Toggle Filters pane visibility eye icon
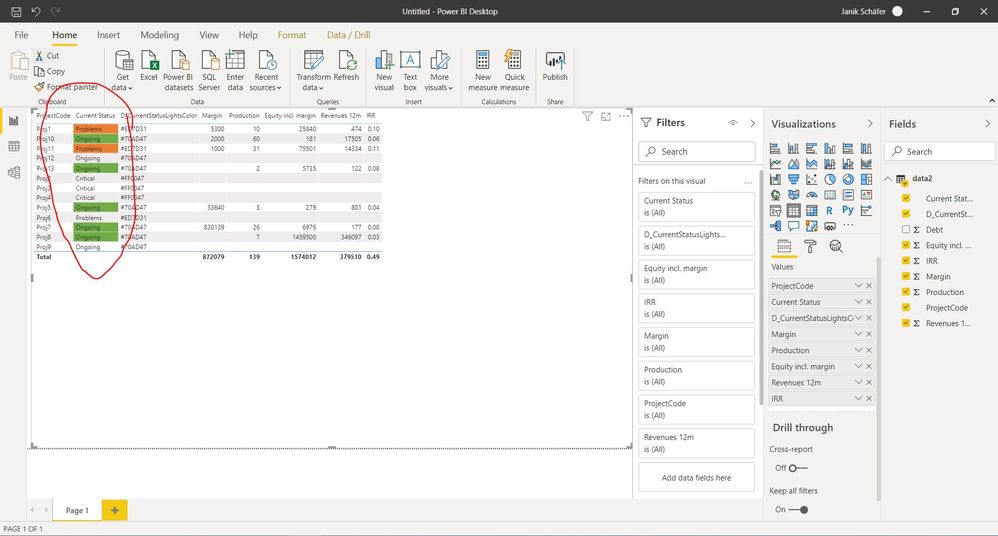Screen dimensions: 998x536 [733, 123]
